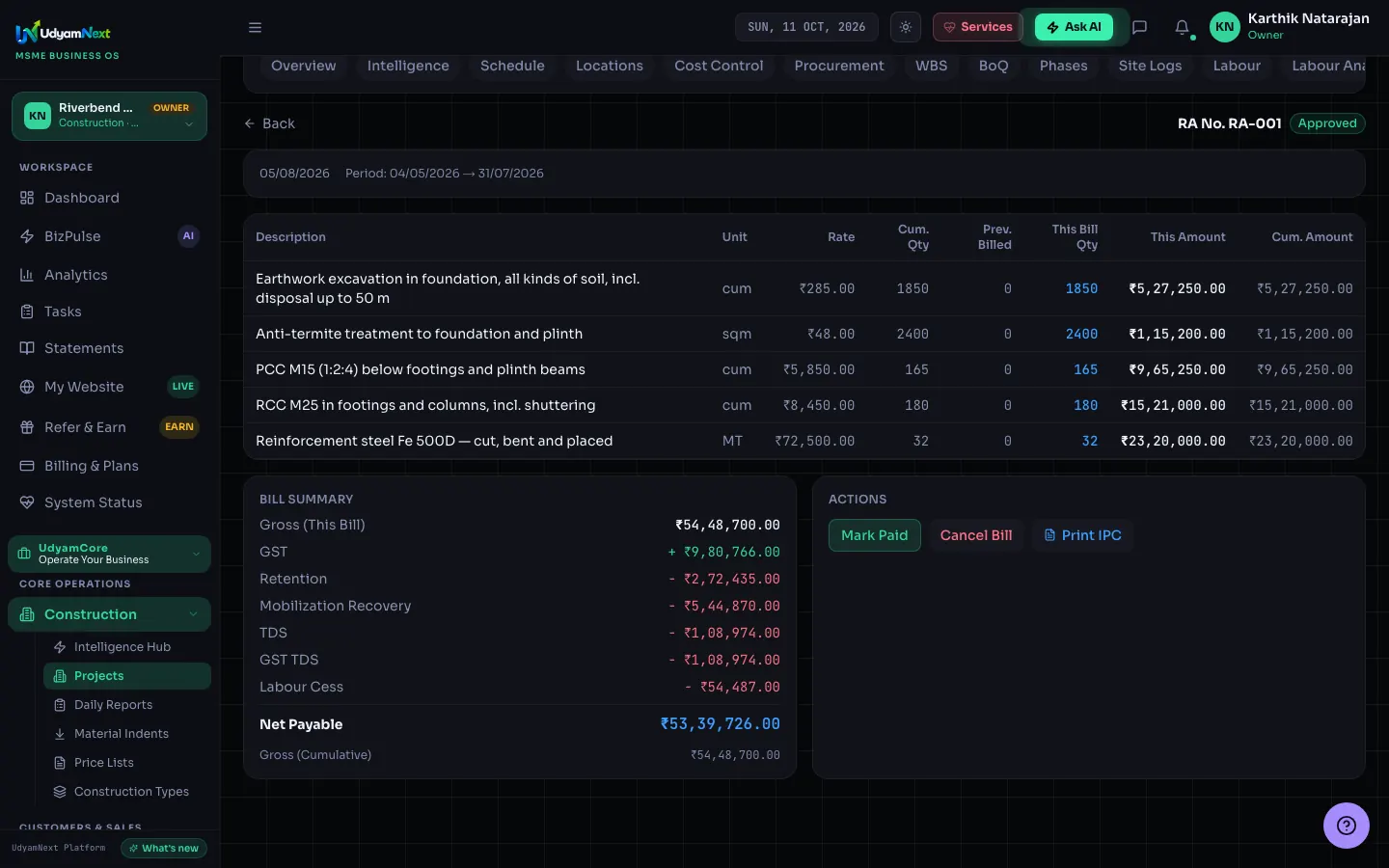
Task: Open My Website sidebar entry
Action: tap(109, 387)
